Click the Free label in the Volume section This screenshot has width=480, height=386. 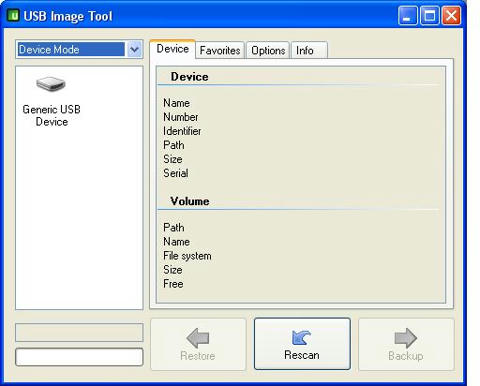click(173, 284)
